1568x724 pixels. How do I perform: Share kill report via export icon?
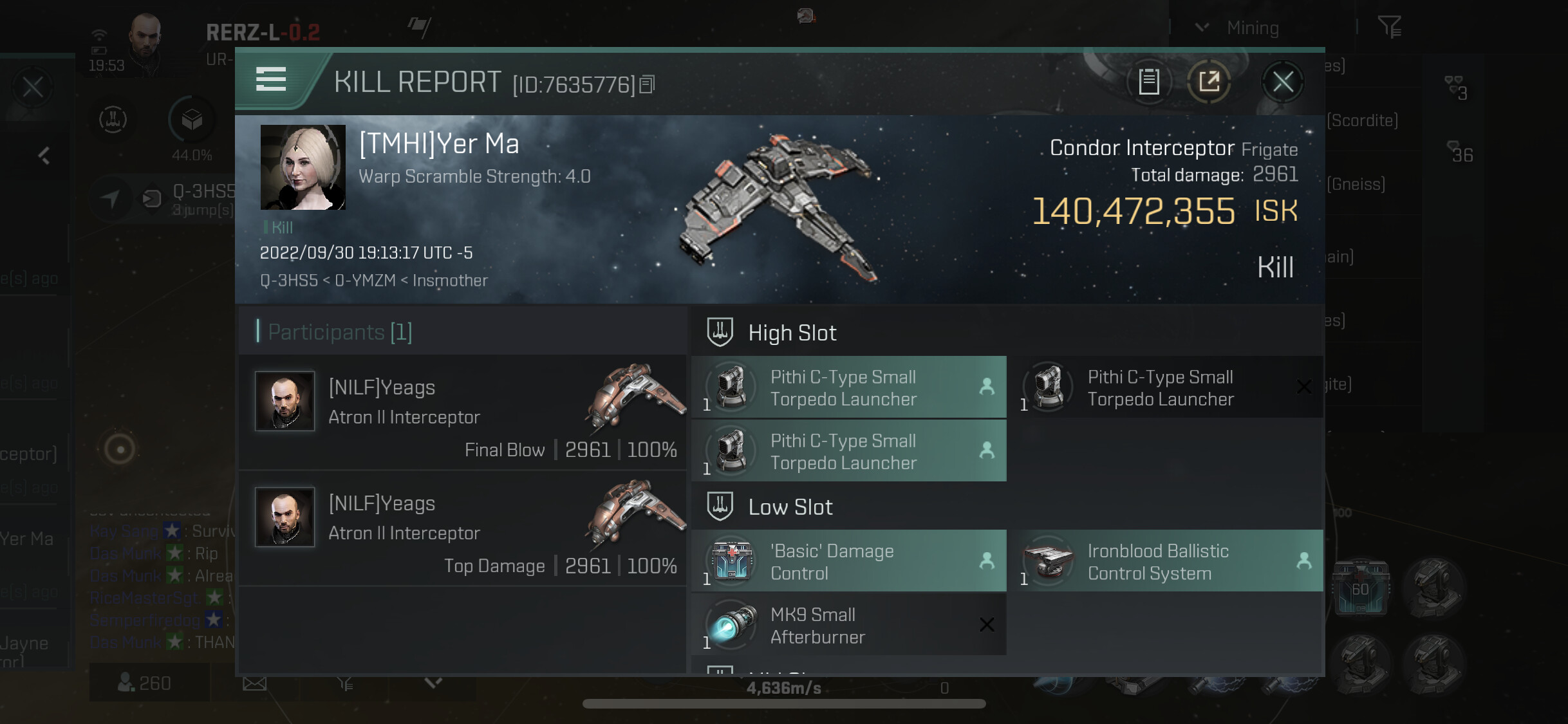[1209, 82]
